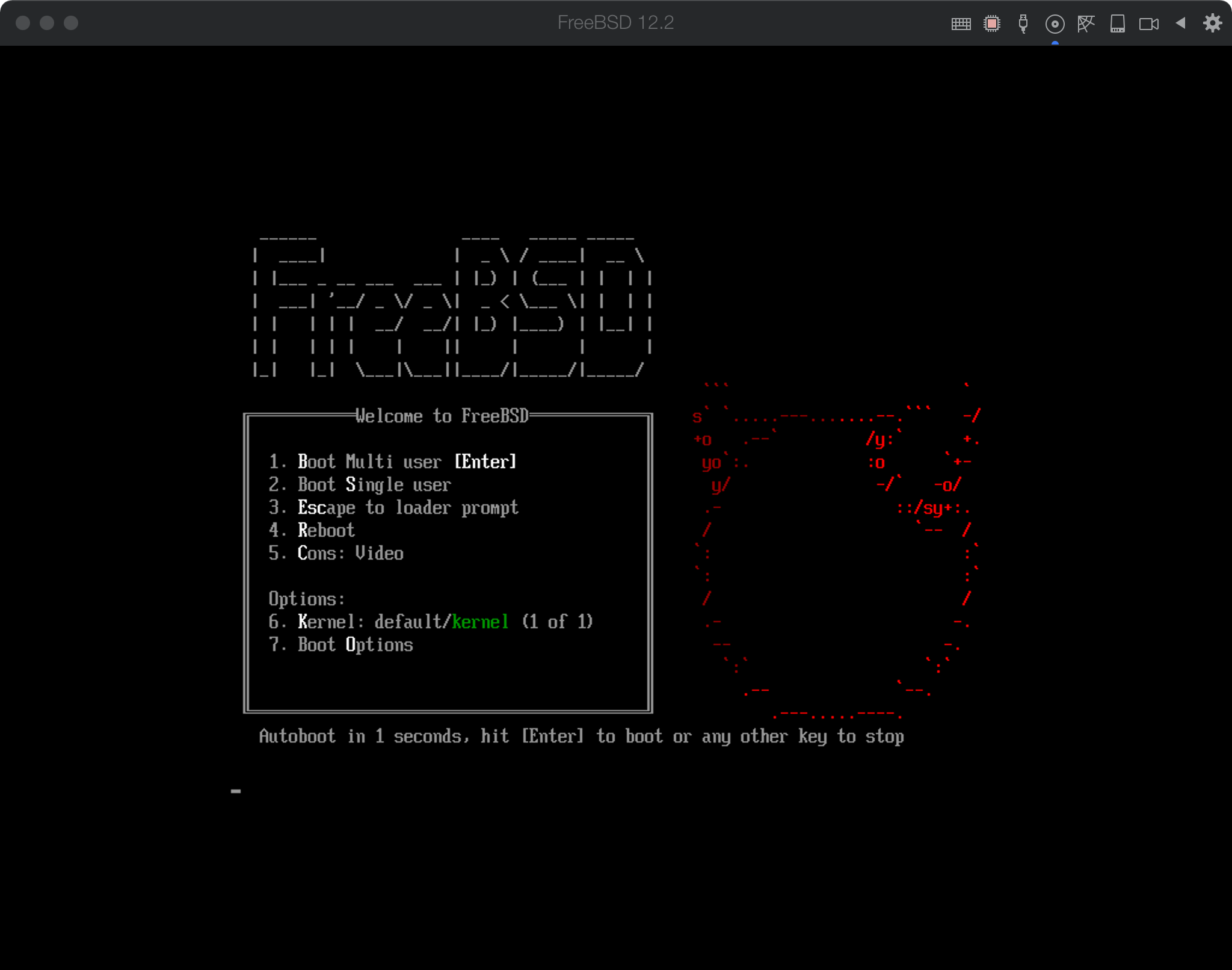Collapse the toolbar with the left arrow
1232x970 pixels.
1180,23
